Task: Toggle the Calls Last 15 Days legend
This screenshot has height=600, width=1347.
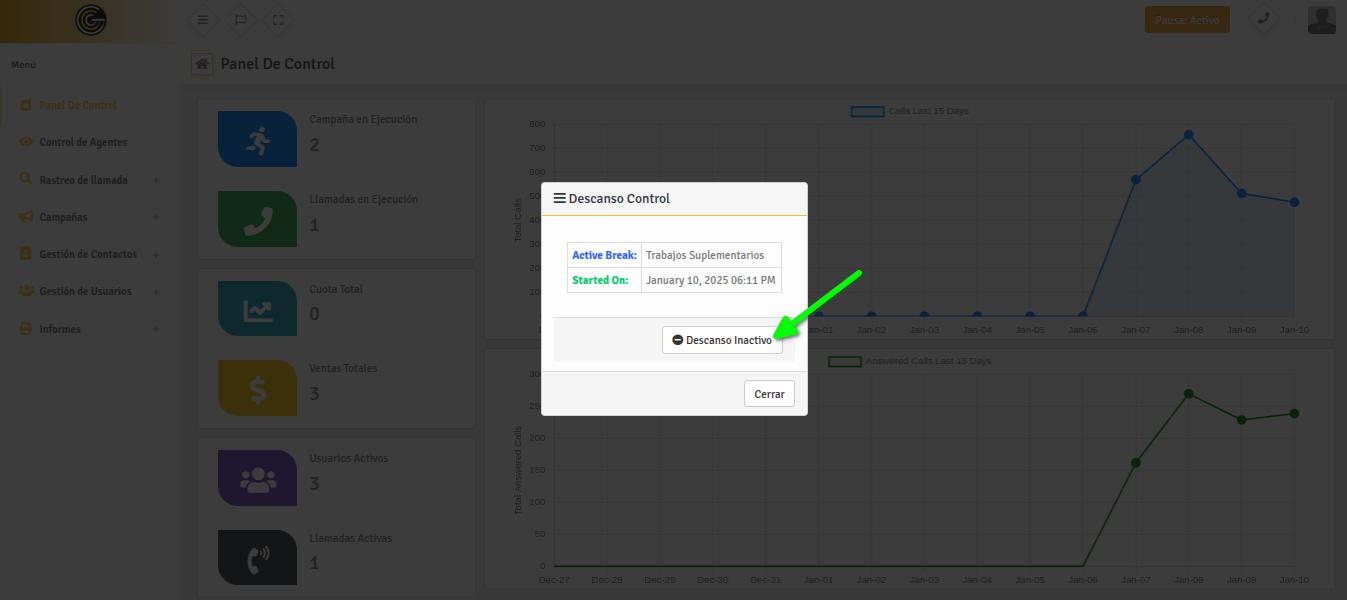Action: click(x=909, y=111)
